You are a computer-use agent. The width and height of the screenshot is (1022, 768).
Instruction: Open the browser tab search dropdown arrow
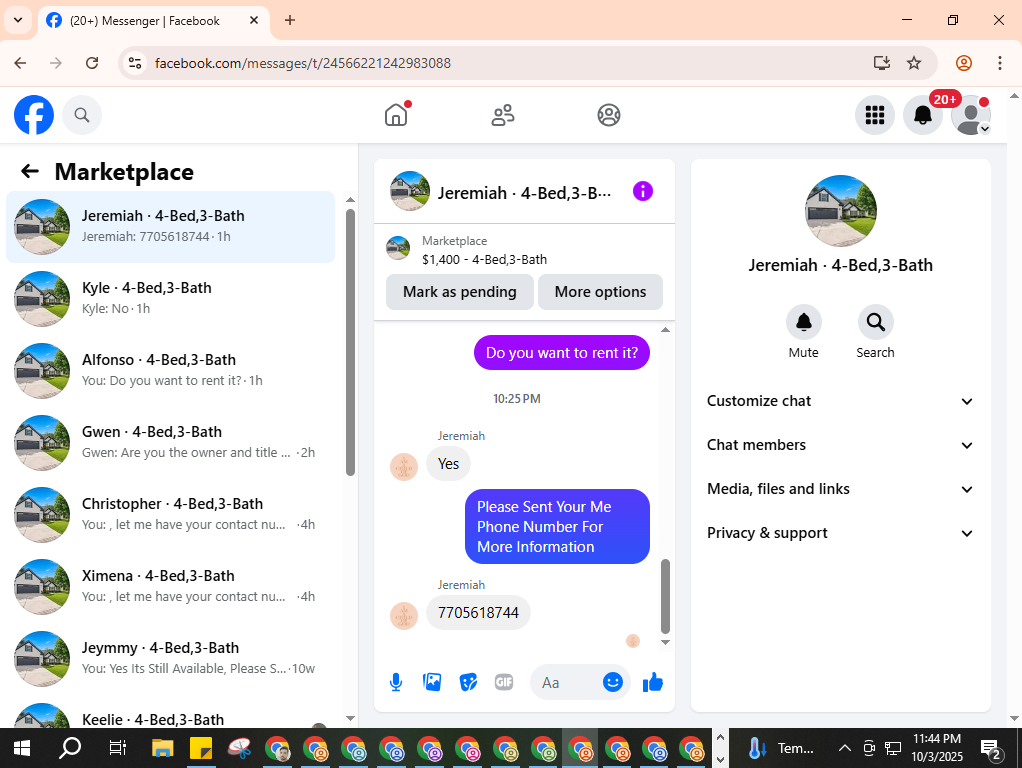click(x=18, y=20)
